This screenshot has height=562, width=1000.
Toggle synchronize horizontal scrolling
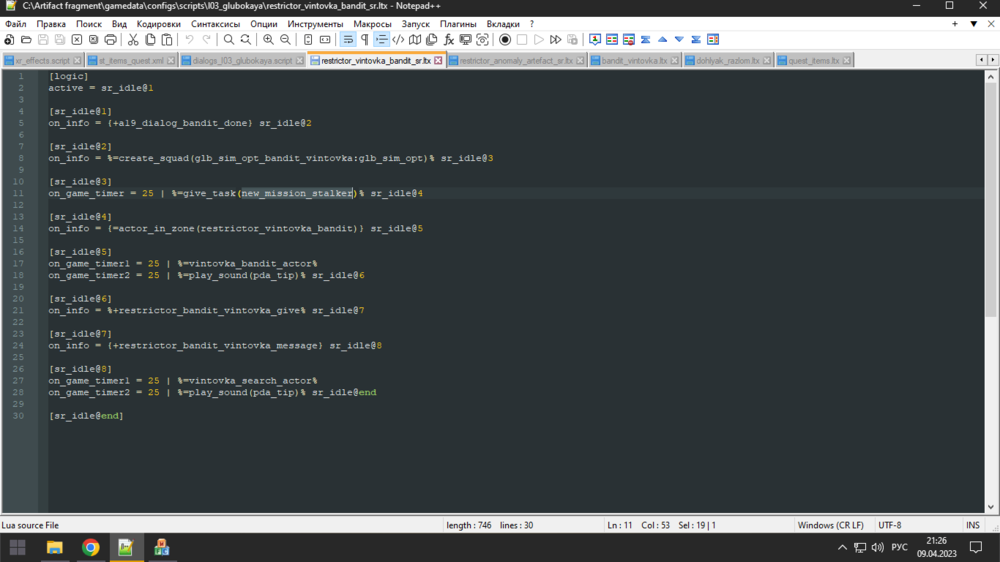(x=325, y=40)
